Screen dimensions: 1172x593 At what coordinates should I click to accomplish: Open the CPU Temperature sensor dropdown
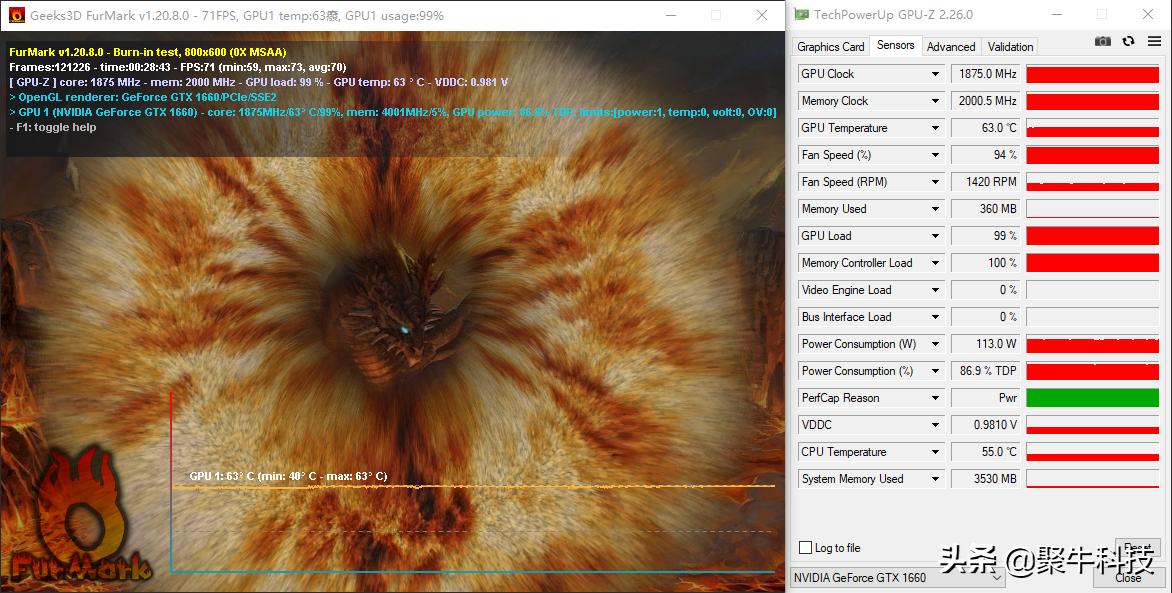935,452
